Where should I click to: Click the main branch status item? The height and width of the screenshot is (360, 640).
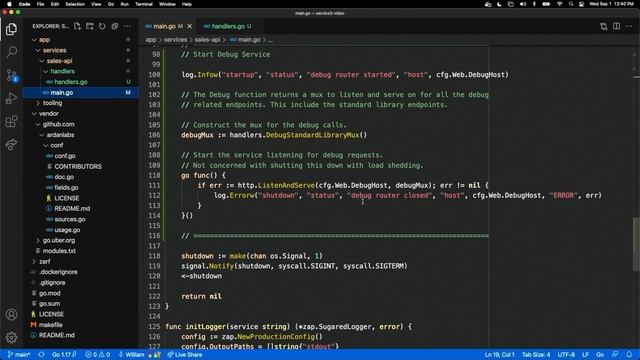[19, 355]
